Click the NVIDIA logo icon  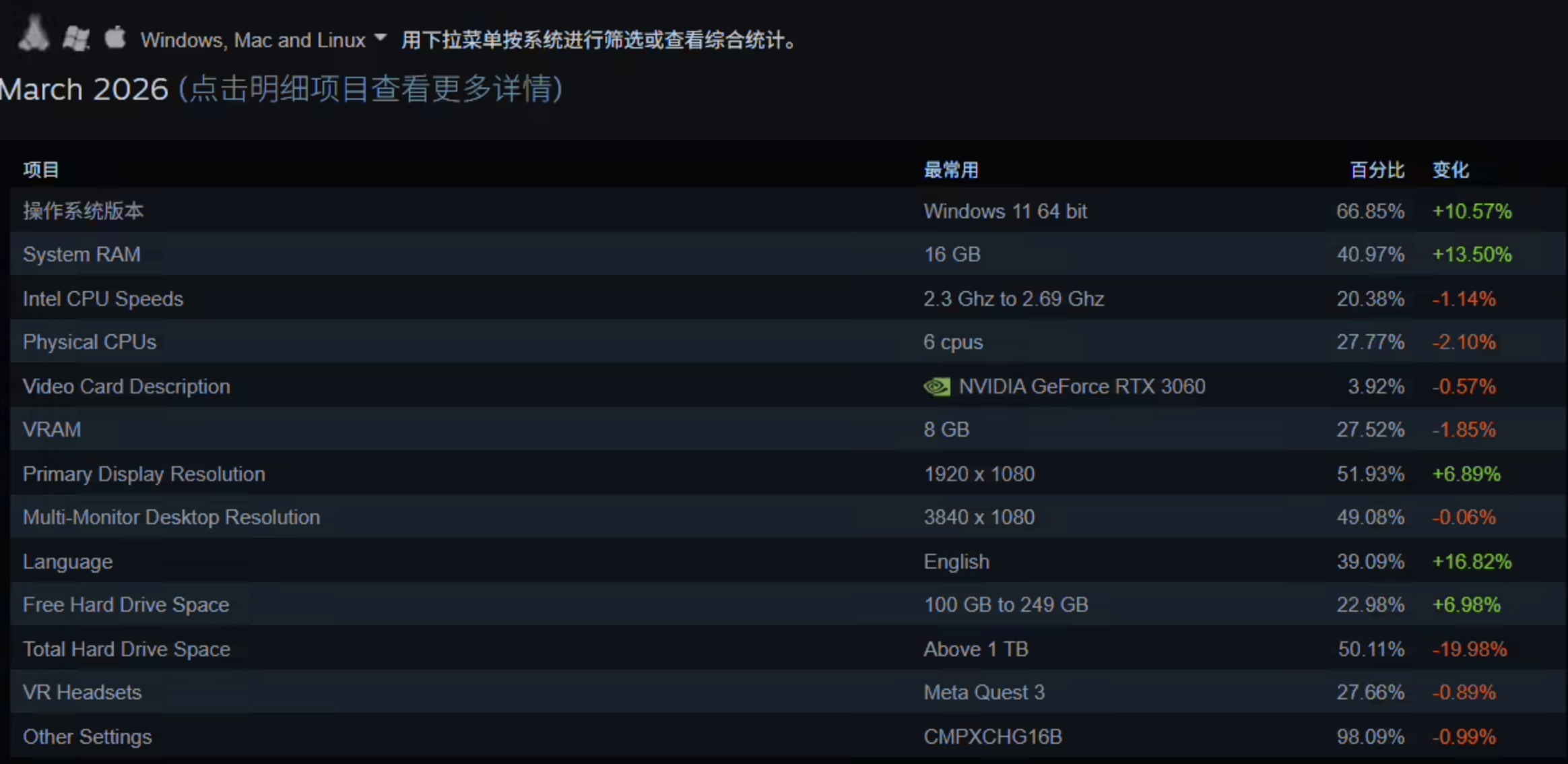click(936, 387)
